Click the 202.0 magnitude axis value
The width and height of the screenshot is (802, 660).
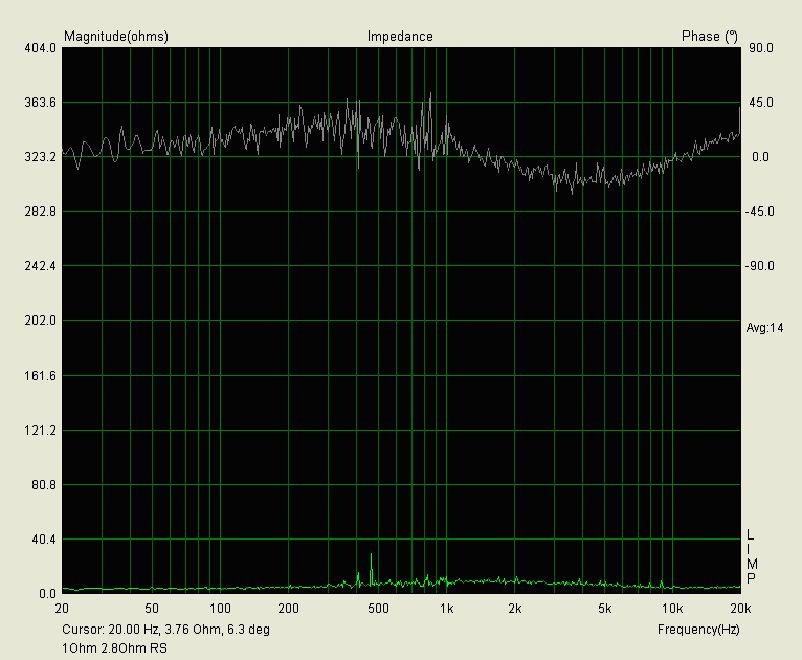(40, 321)
